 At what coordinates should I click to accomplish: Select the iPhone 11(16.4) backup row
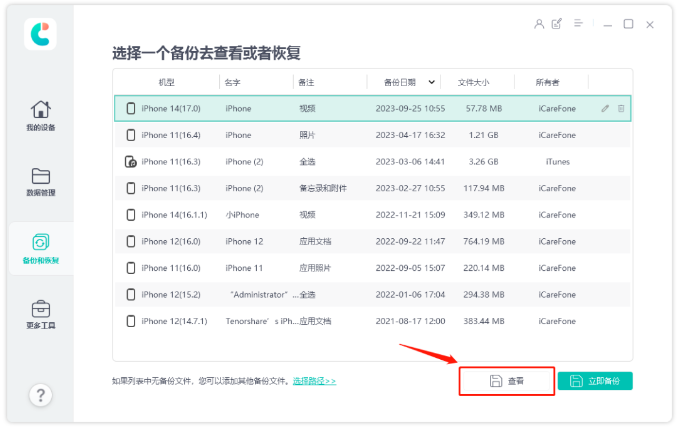[x=372, y=135]
